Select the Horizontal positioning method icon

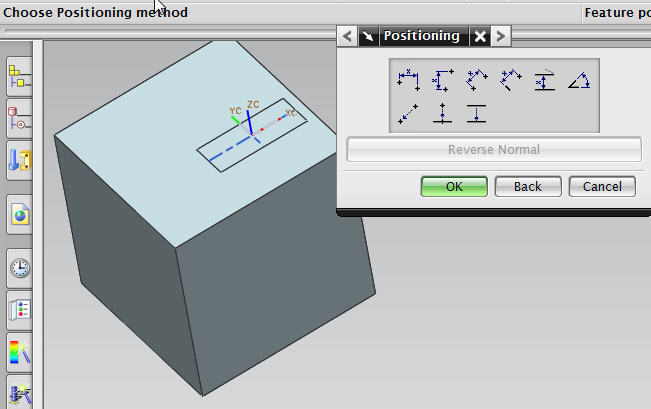(x=409, y=80)
